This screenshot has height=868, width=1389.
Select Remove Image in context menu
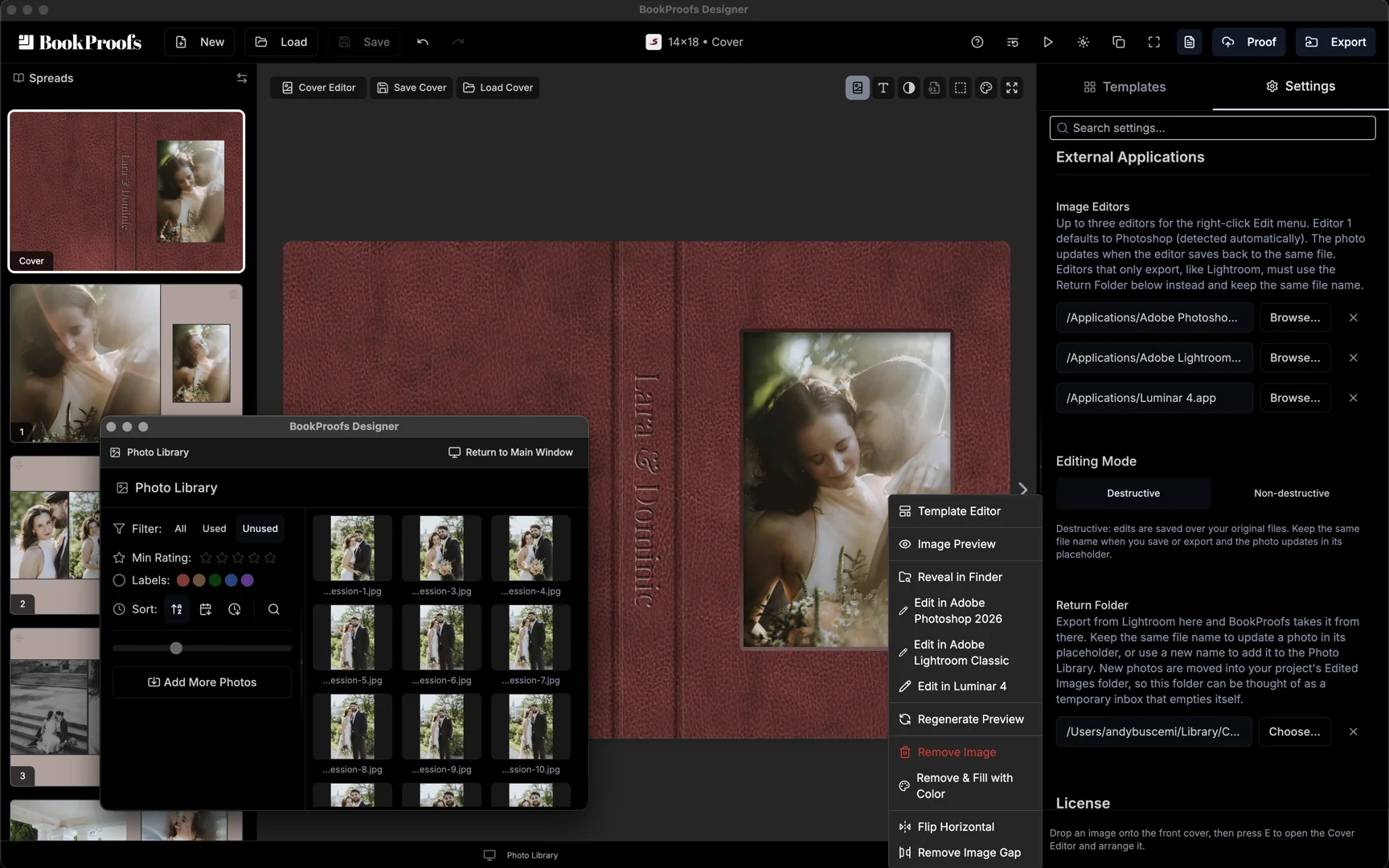click(965, 752)
